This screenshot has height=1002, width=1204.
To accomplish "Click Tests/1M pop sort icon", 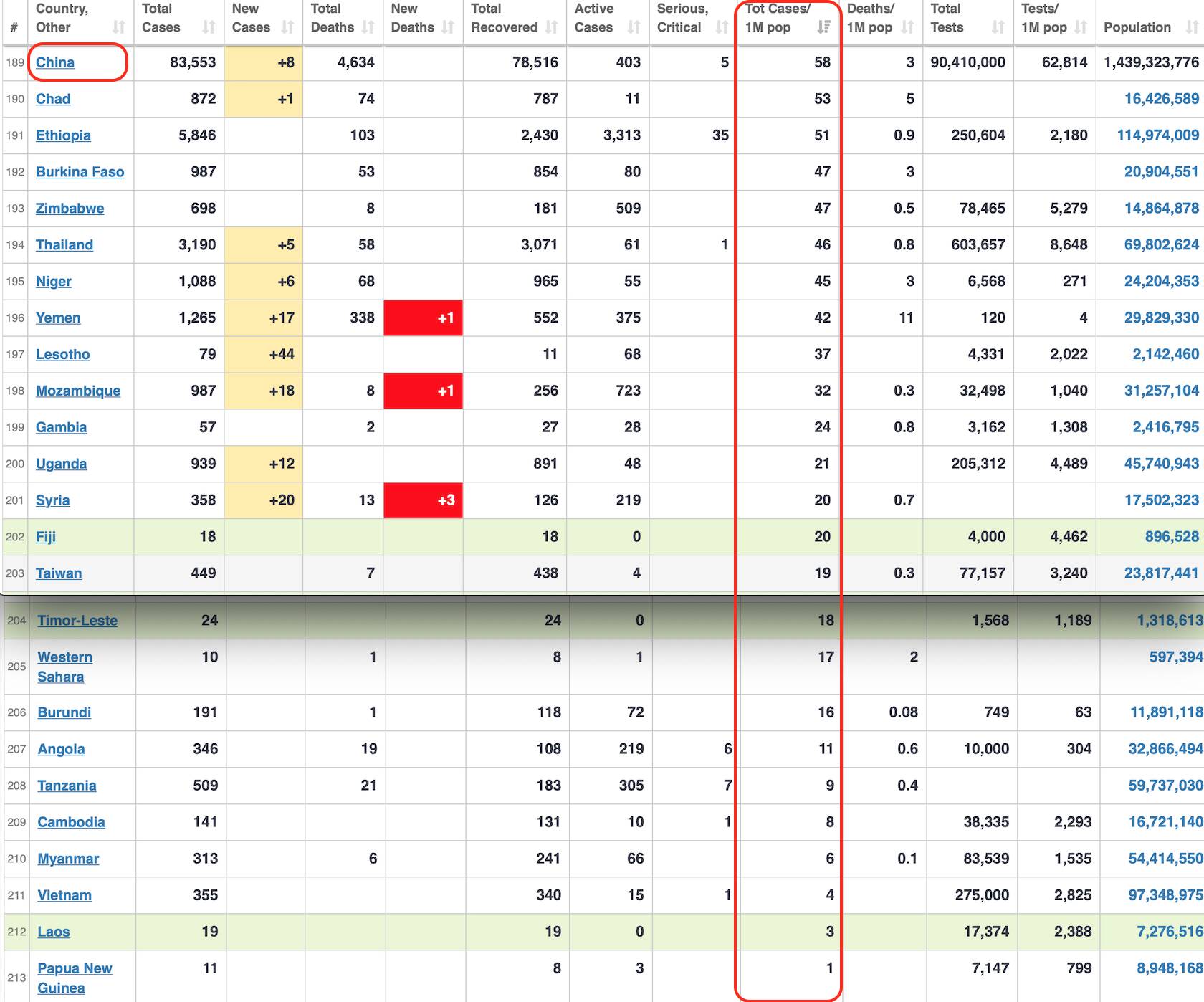I will click(x=1081, y=27).
